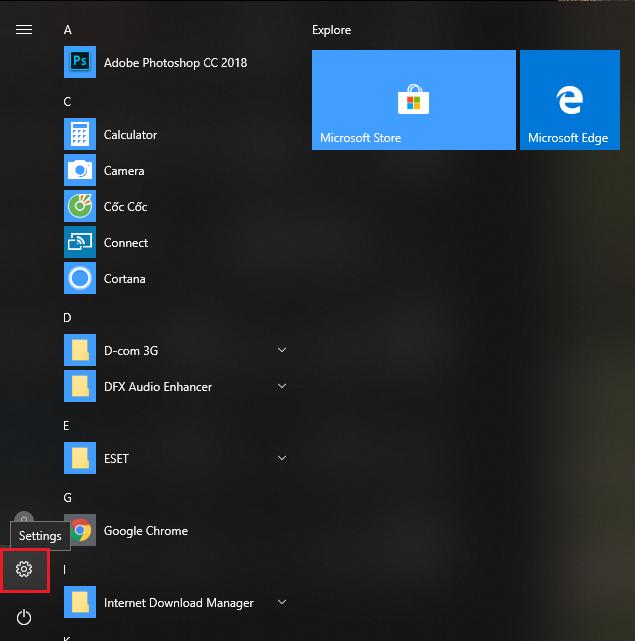Open the Microsoft Store tile
The image size is (635, 641).
pos(414,100)
